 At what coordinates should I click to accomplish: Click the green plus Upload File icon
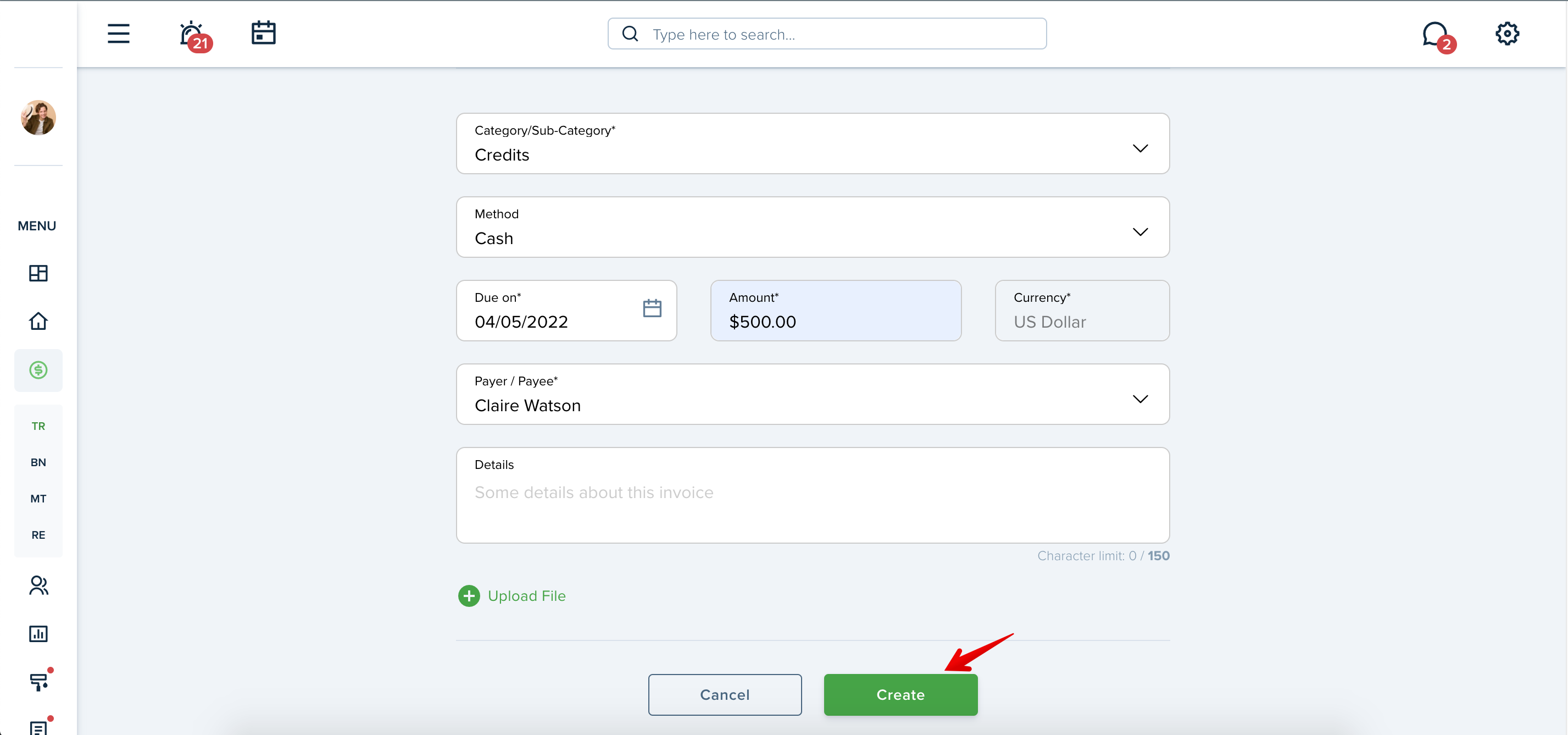coord(469,596)
